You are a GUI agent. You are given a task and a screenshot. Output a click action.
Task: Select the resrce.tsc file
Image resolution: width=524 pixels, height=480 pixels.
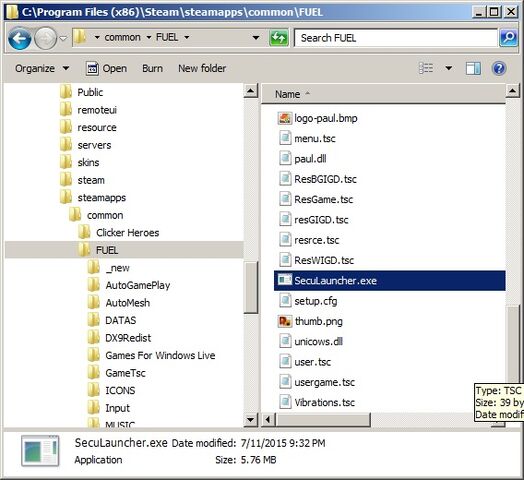pos(309,240)
